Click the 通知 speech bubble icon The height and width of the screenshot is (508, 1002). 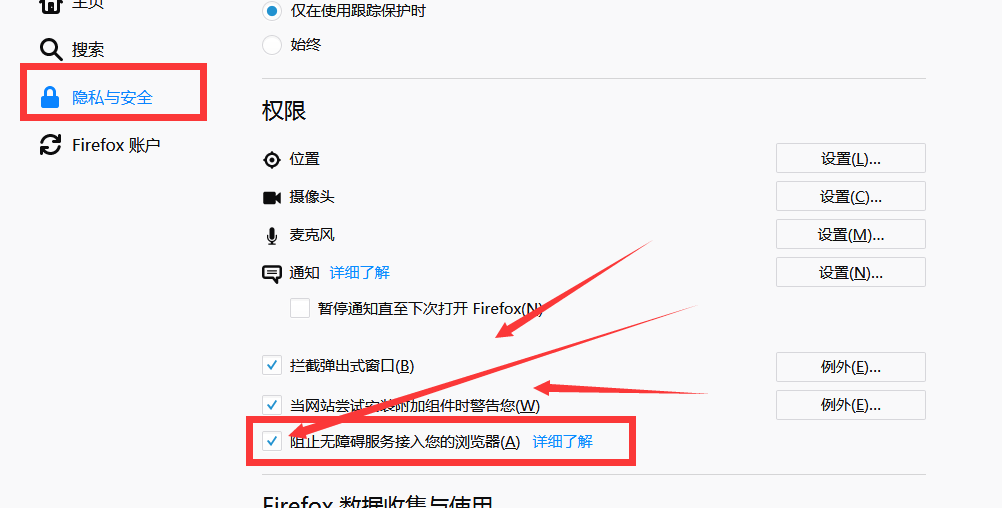pos(272,274)
